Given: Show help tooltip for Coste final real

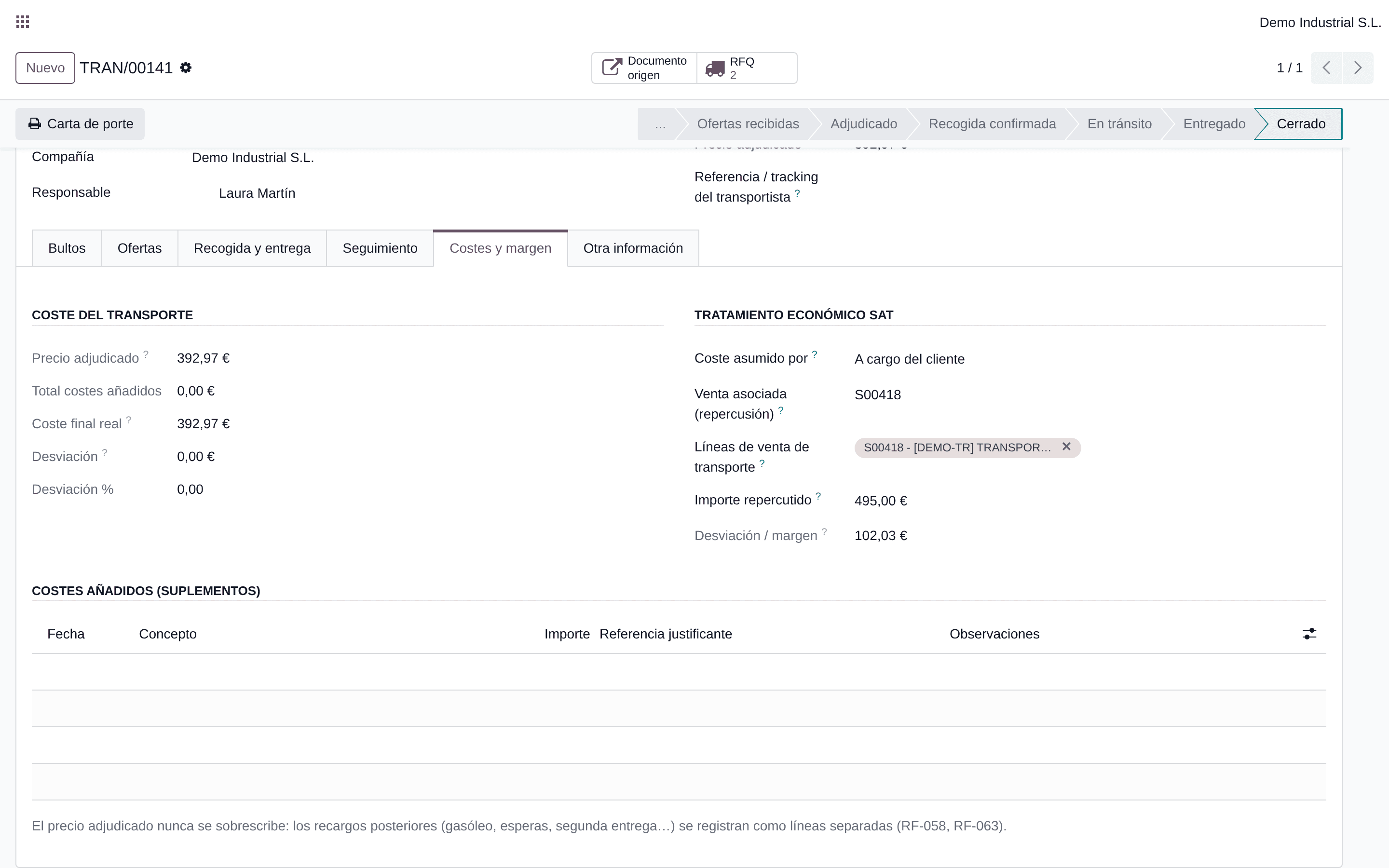Looking at the screenshot, I should click(129, 420).
